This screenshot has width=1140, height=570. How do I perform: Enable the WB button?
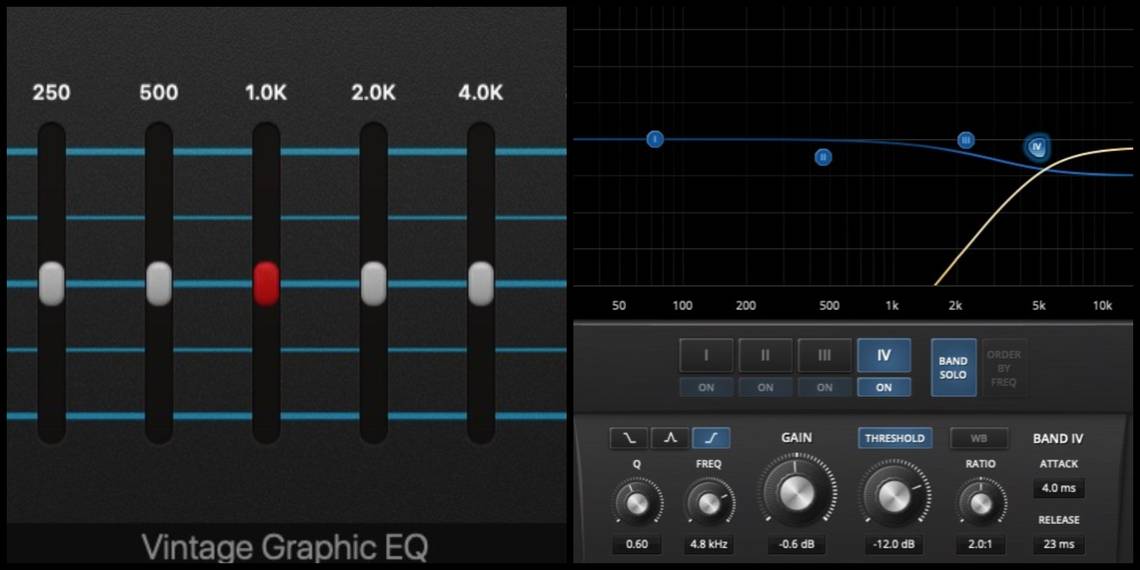click(979, 438)
